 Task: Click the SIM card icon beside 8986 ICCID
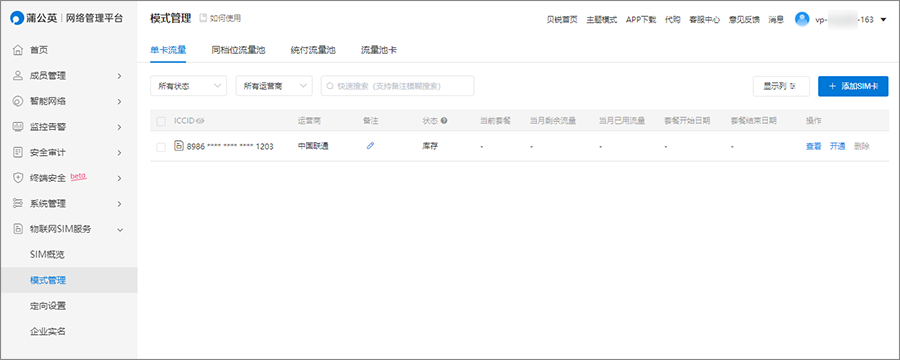point(179,146)
